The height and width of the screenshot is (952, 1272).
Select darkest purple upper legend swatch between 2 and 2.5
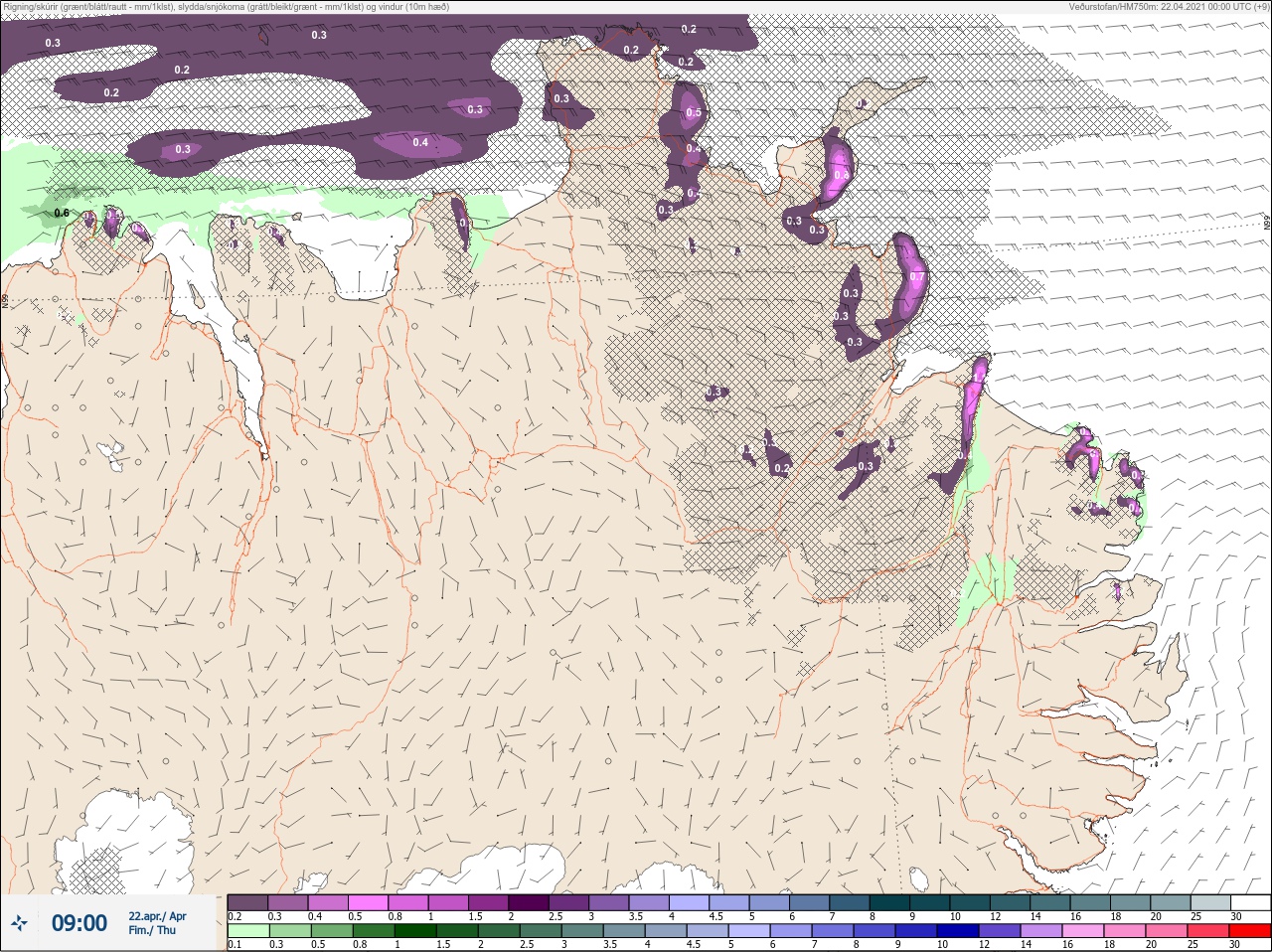point(529,902)
